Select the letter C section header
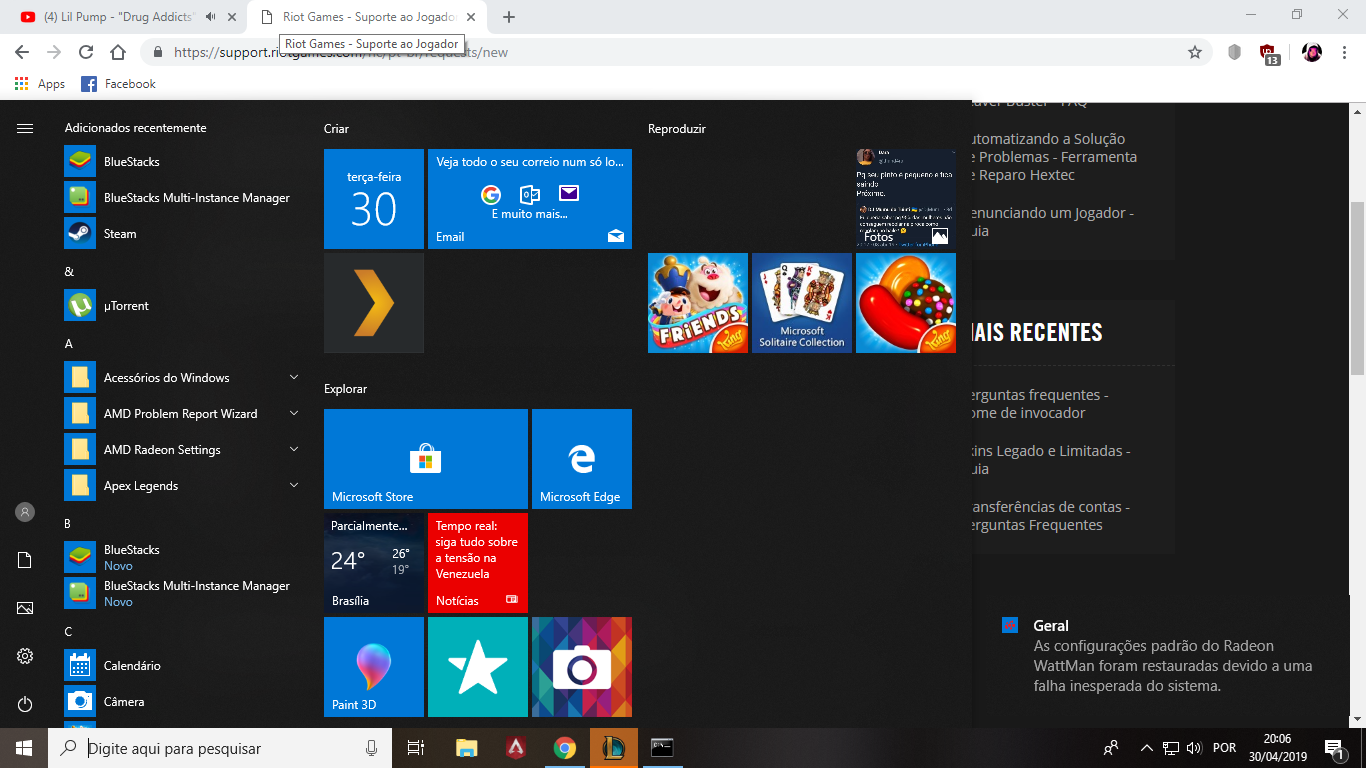1366x768 pixels. [x=68, y=631]
